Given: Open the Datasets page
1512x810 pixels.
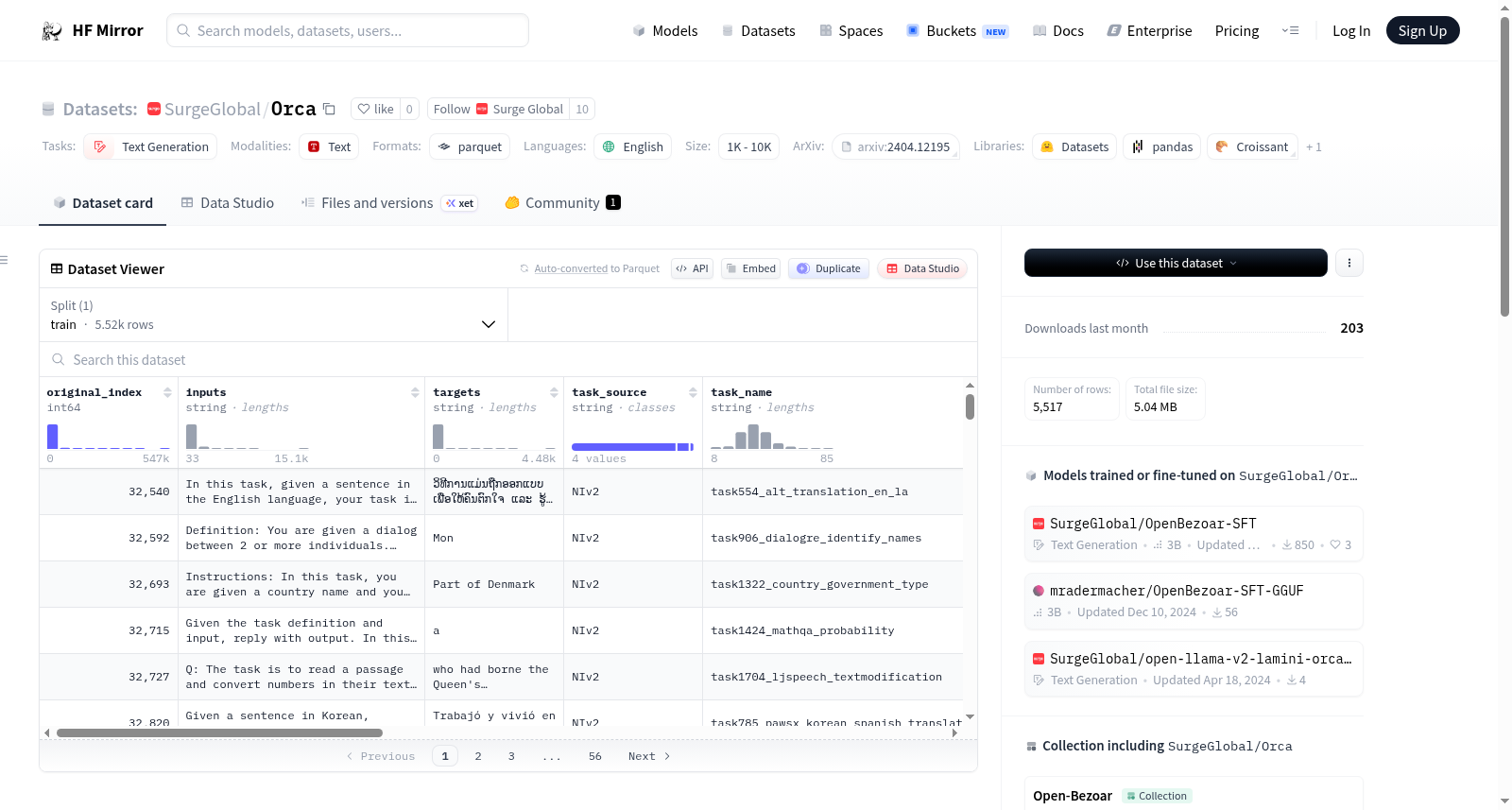Looking at the screenshot, I should click(759, 30).
